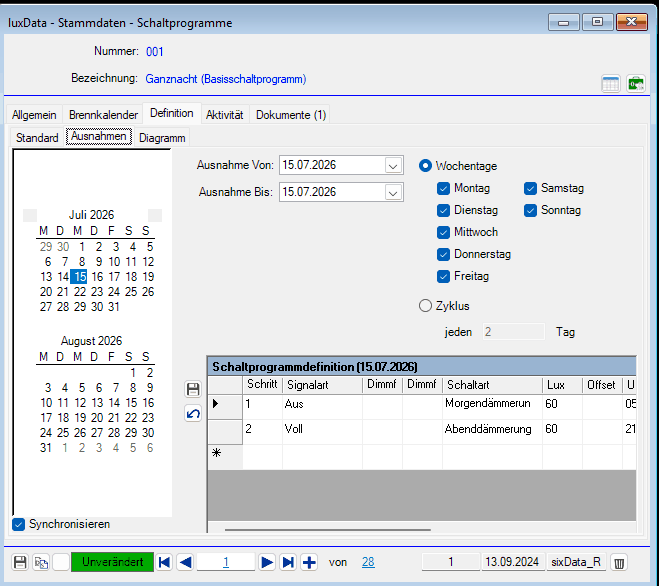659x586 pixels.
Task: Delete the record with the trash icon
Action: (619, 562)
